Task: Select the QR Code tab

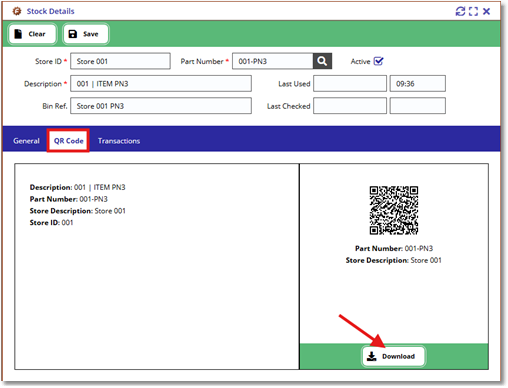Action: click(x=68, y=141)
